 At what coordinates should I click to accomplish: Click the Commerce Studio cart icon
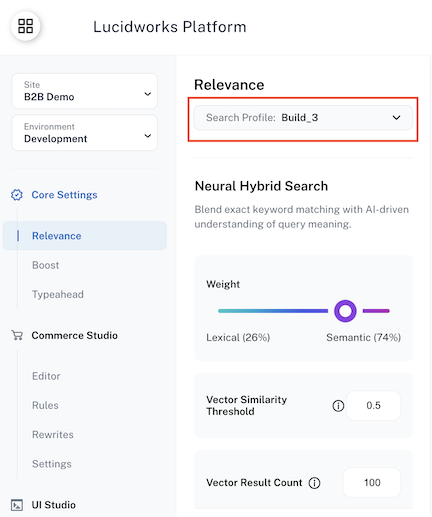[x=17, y=335]
